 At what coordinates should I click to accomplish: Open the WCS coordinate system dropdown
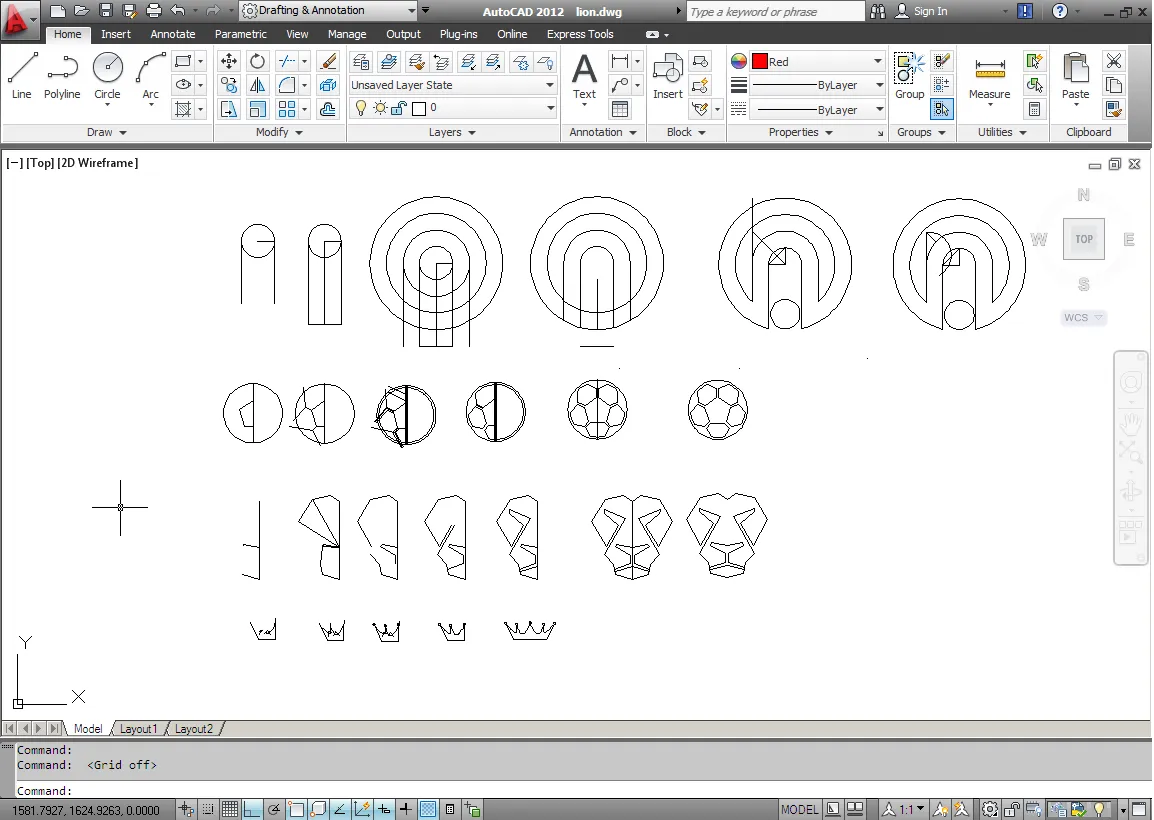(1083, 318)
